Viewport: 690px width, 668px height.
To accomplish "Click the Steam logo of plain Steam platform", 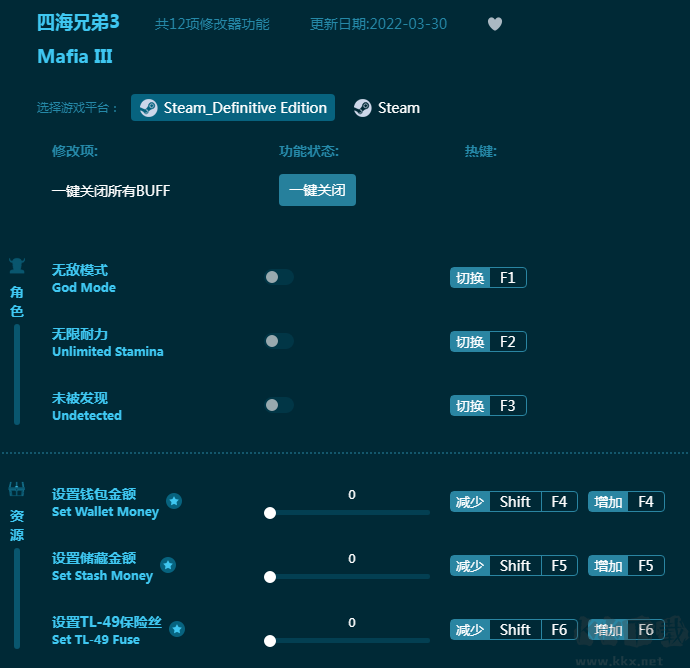I will pos(362,108).
